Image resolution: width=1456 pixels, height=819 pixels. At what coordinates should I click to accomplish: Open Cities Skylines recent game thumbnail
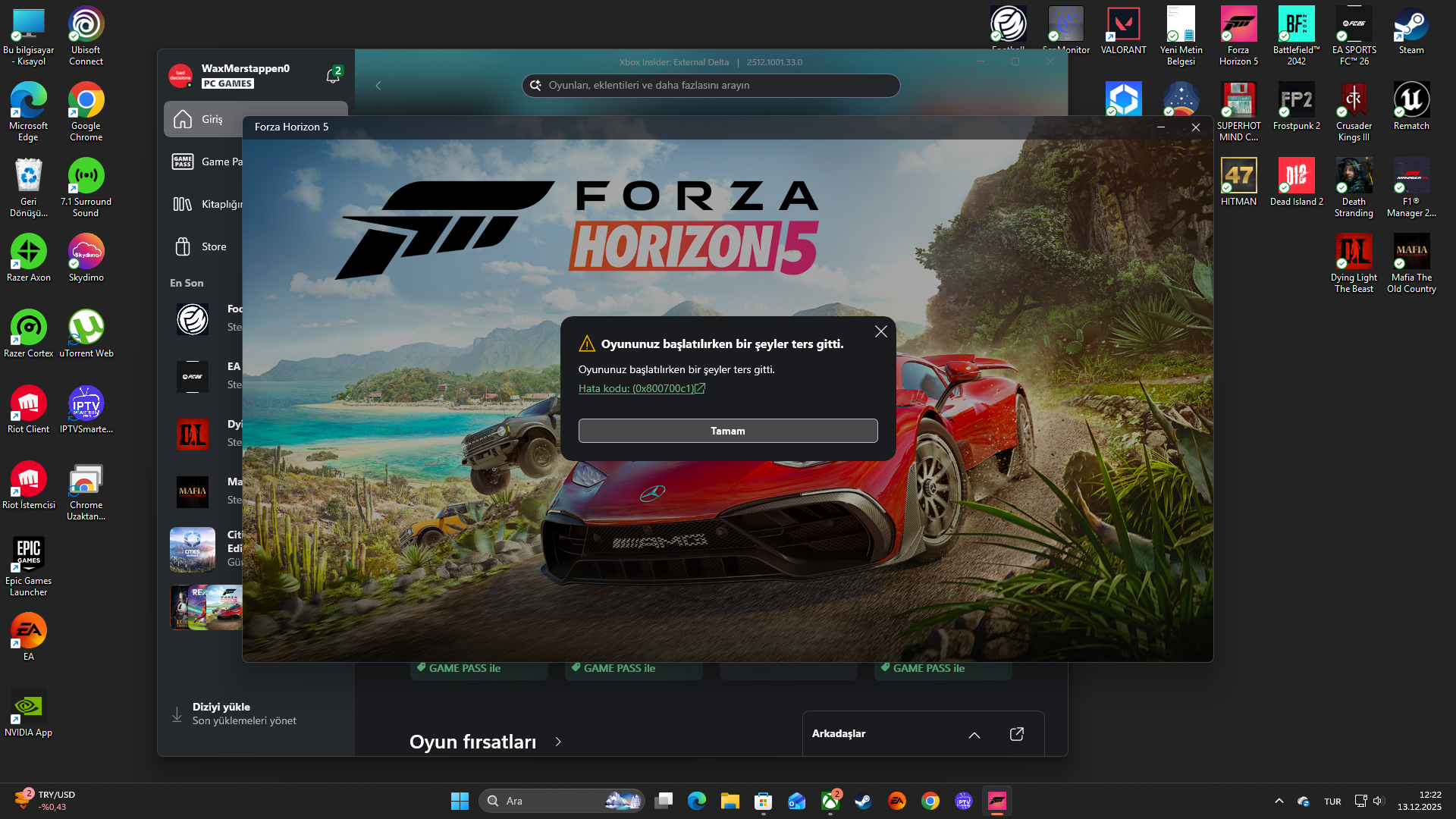click(x=193, y=550)
